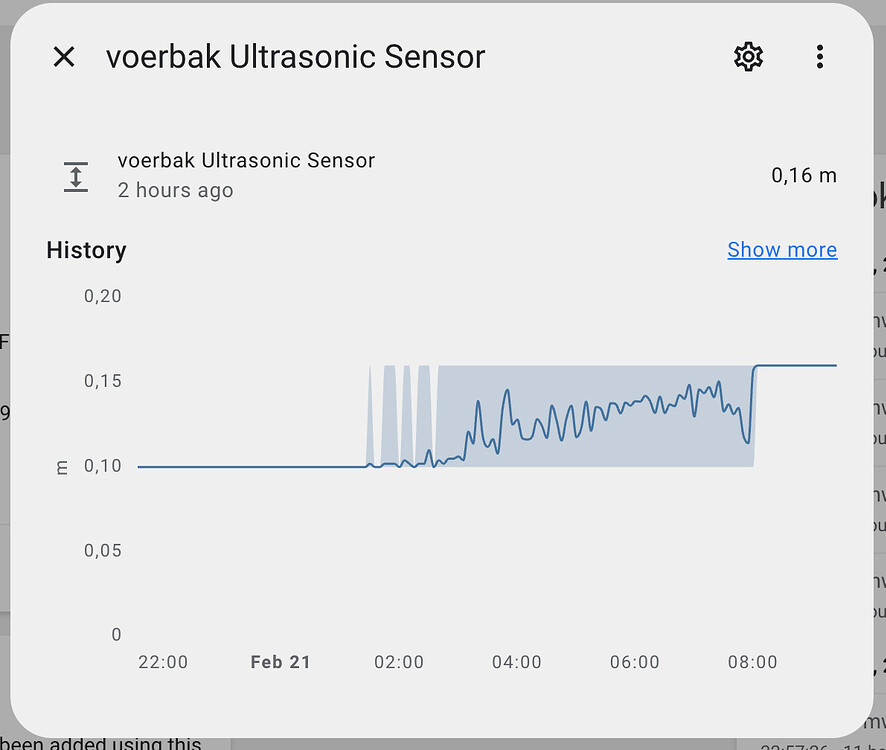Click the sensor name in the state row
The image size is (886, 750).
click(x=246, y=160)
